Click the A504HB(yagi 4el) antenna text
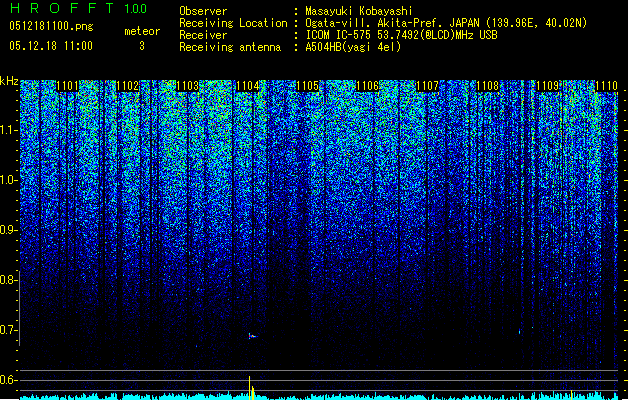This screenshot has height=400, width=629. pos(353,47)
